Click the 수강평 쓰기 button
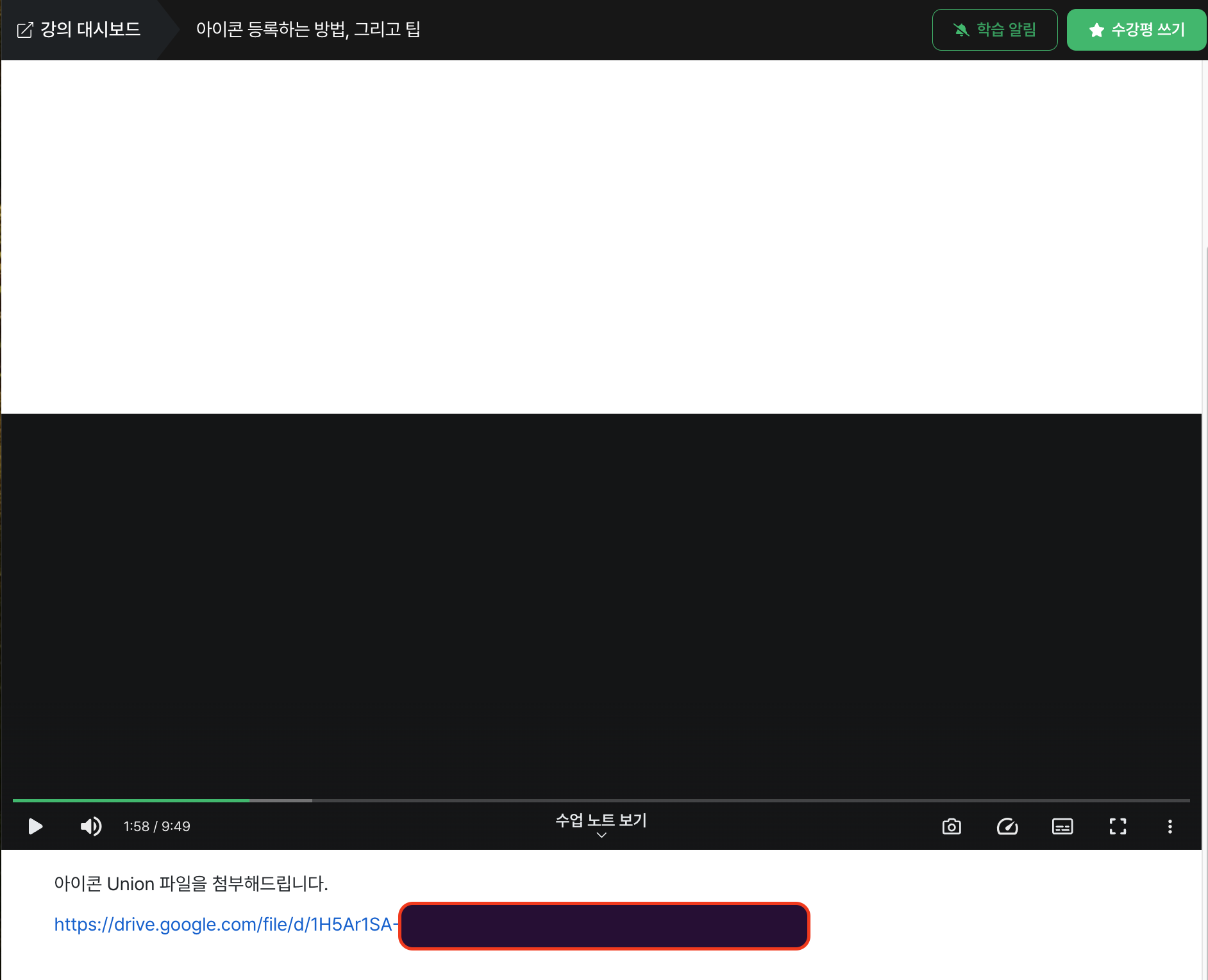The width and height of the screenshot is (1208, 980). tap(1136, 30)
